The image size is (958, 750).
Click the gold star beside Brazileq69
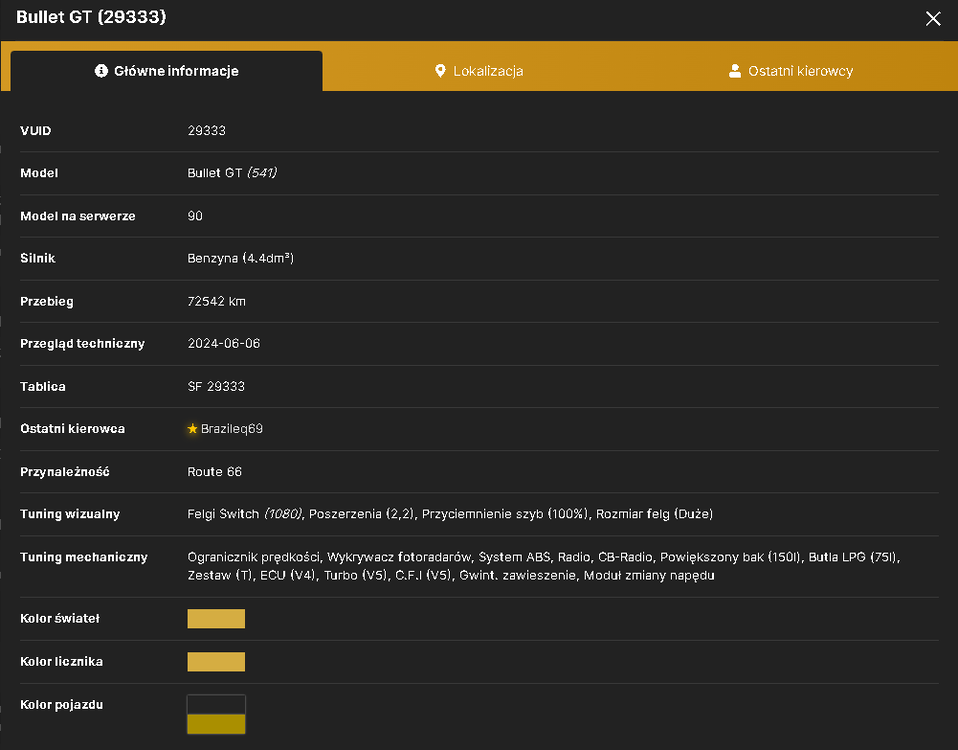(x=192, y=429)
